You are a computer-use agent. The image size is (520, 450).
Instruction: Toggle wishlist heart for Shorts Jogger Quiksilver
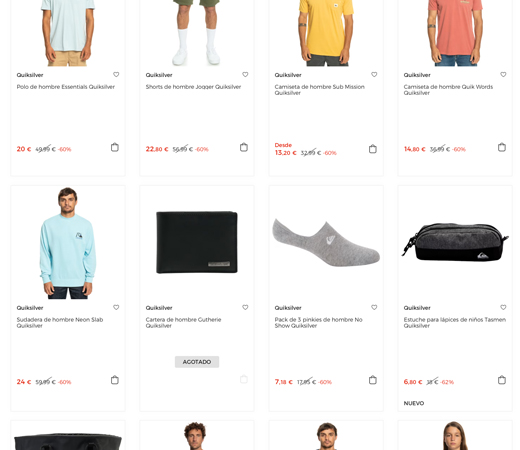(245, 75)
